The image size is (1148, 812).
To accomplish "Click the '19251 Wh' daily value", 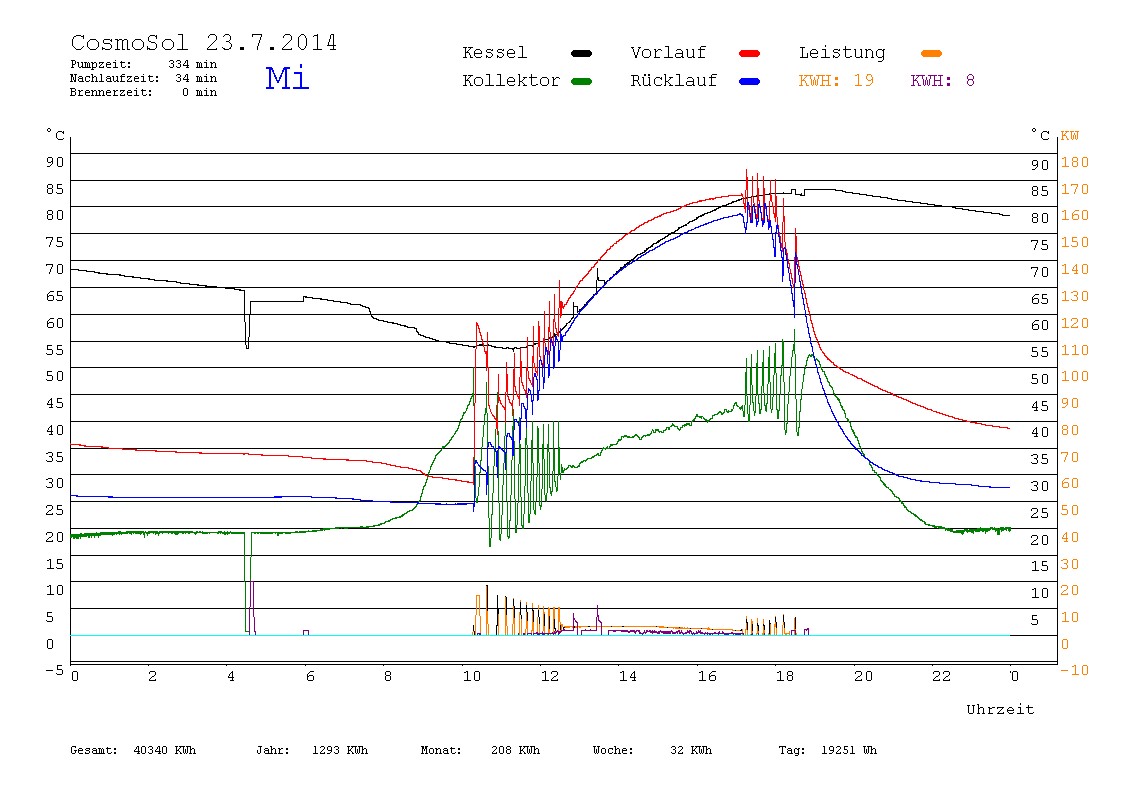I will pyautogui.click(x=849, y=750).
